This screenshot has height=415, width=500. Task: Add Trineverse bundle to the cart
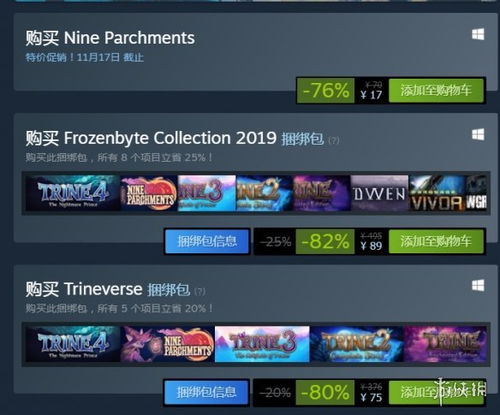click(436, 392)
